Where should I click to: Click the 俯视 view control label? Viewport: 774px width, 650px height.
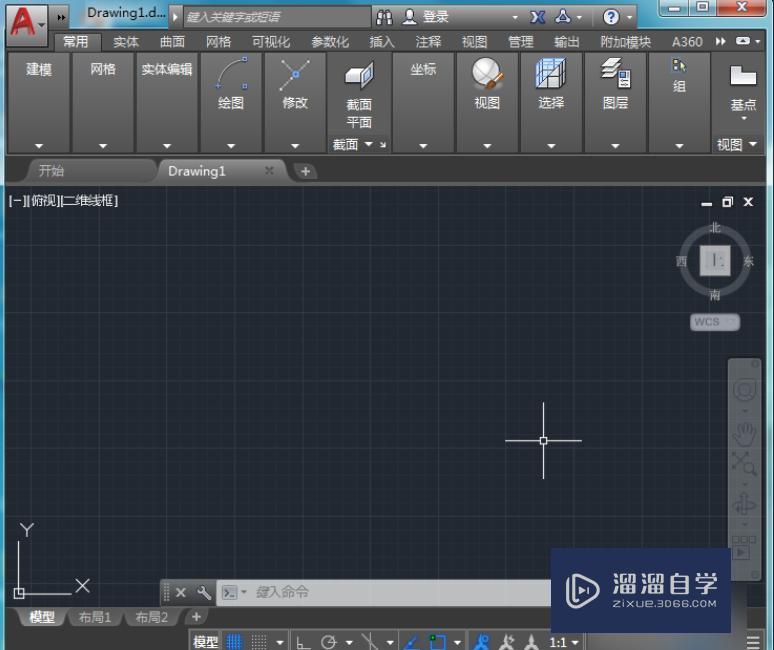pyautogui.click(x=43, y=200)
